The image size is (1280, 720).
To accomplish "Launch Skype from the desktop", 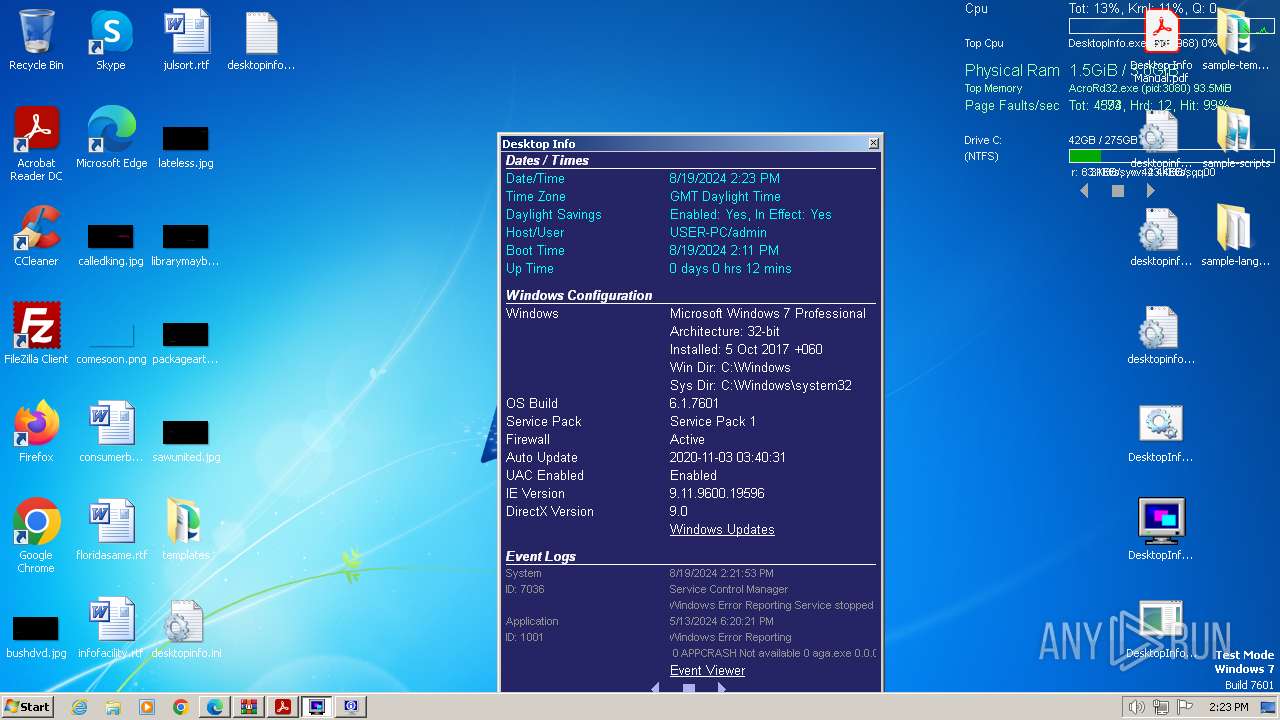I will [111, 40].
